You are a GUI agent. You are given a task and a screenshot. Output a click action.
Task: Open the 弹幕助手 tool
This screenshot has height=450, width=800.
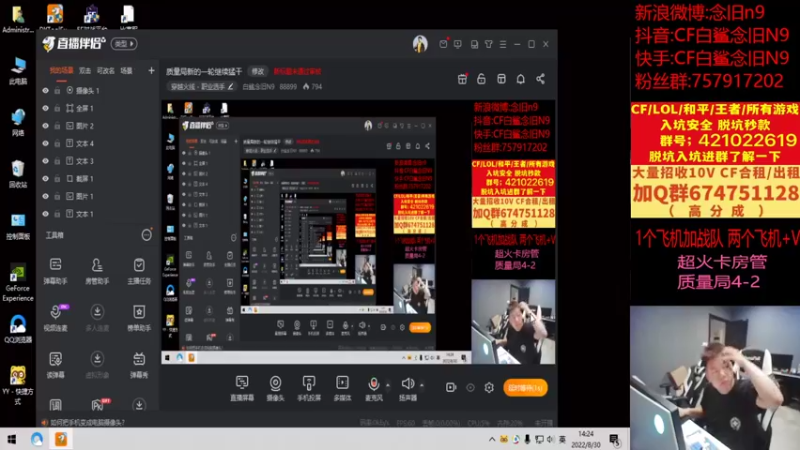tap(55, 270)
